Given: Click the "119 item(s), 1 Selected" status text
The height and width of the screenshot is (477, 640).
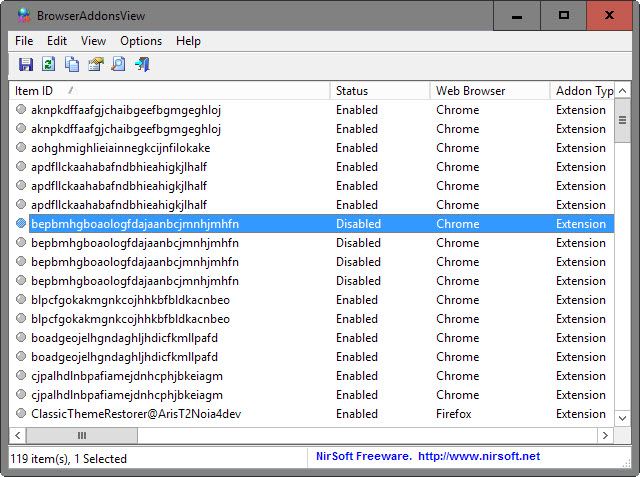Looking at the screenshot, I should click(68, 459).
